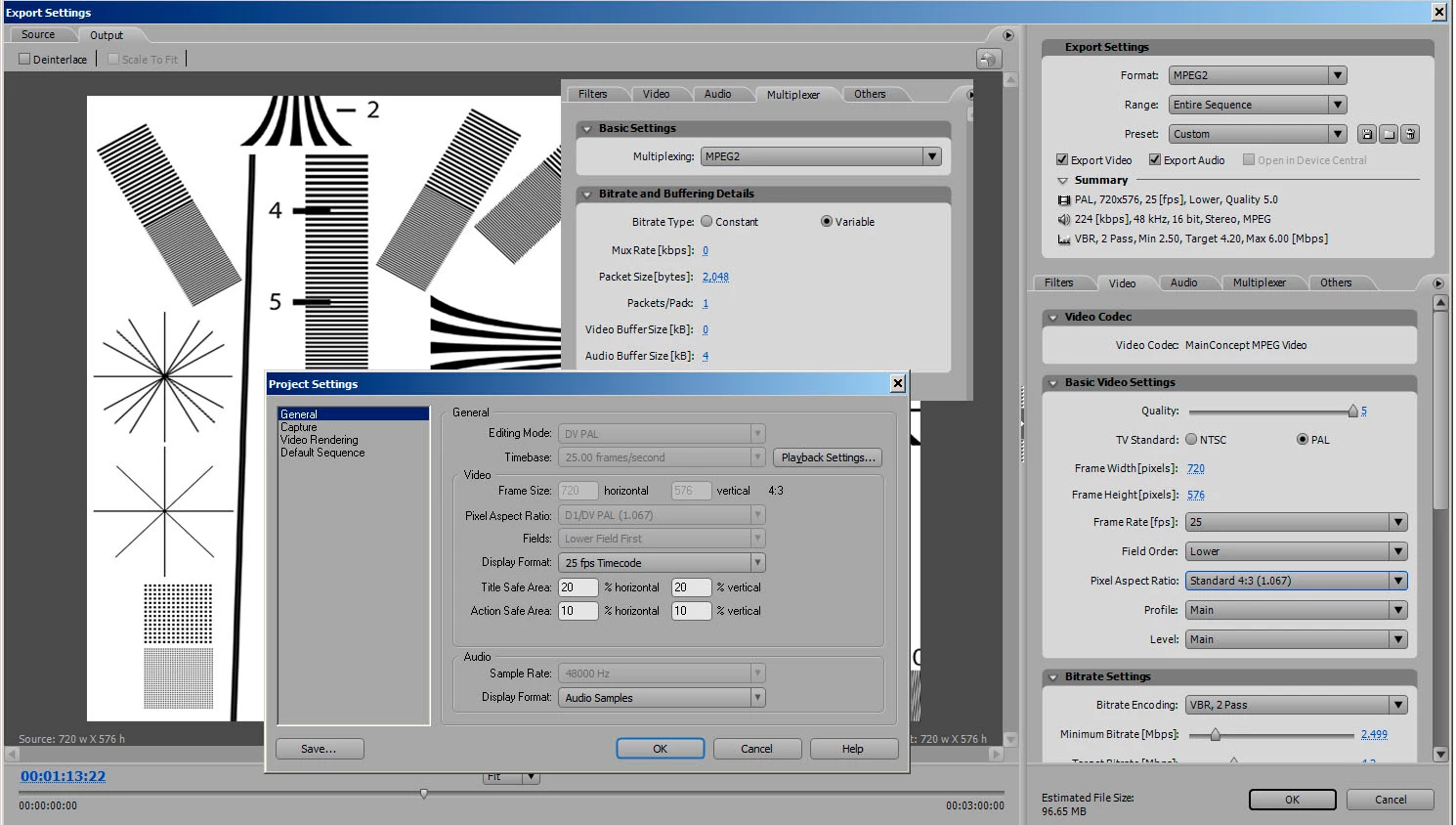This screenshot has height=825, width=1456.
Task: Open the Output panel flyout menu icon
Action: 1008,35
